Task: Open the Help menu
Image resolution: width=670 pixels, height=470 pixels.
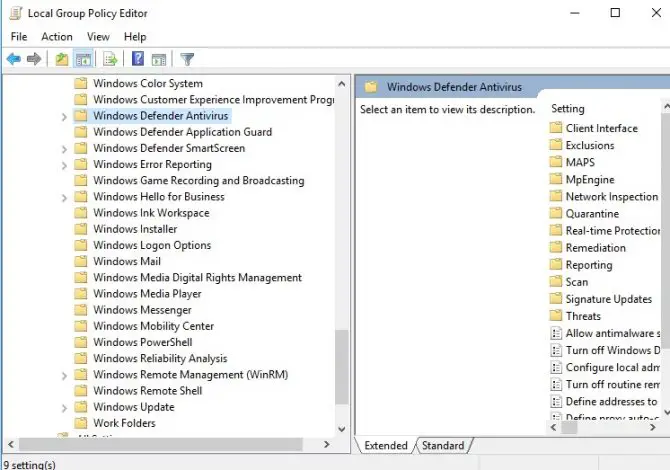Action: [135, 37]
